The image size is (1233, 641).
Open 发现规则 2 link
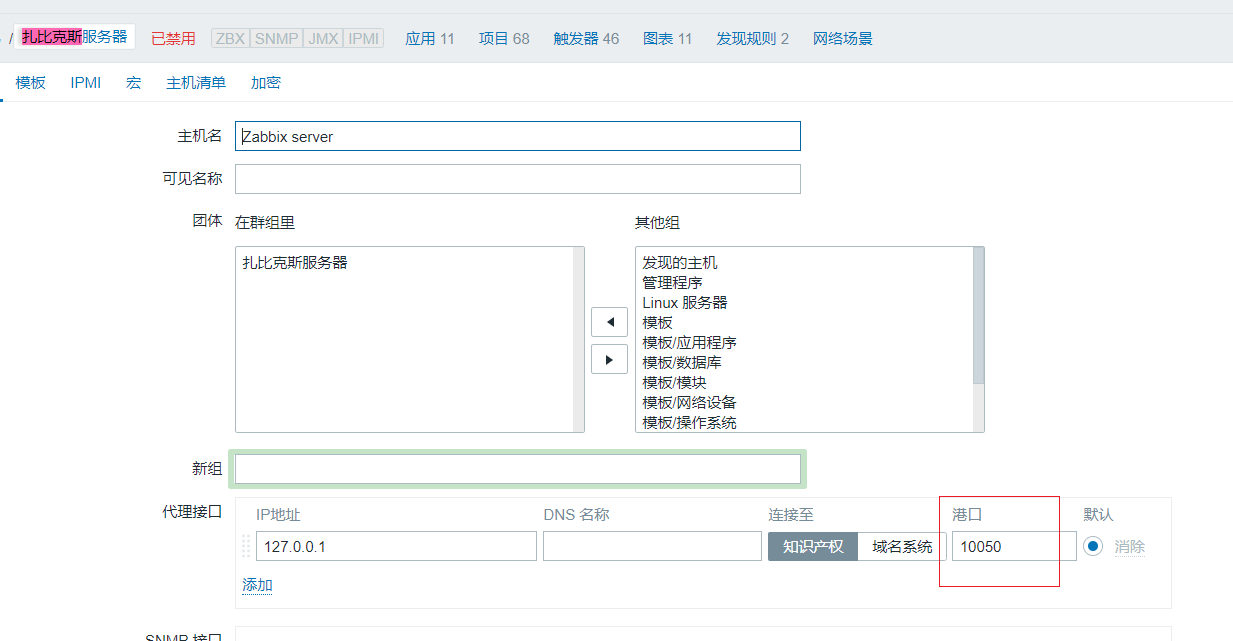[753, 39]
